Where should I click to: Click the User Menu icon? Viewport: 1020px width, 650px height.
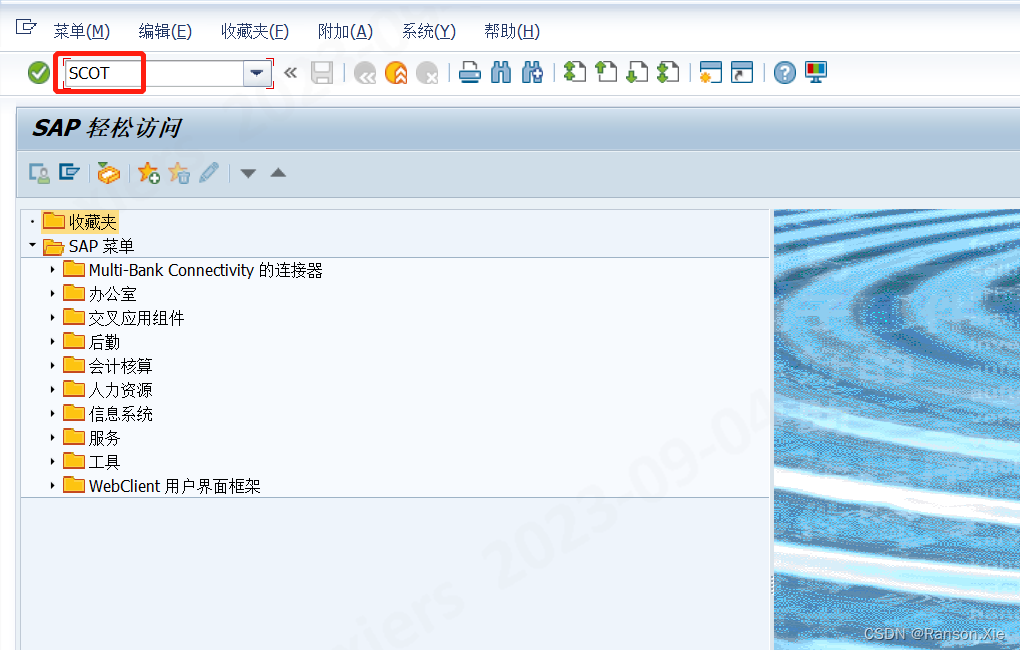click(40, 173)
